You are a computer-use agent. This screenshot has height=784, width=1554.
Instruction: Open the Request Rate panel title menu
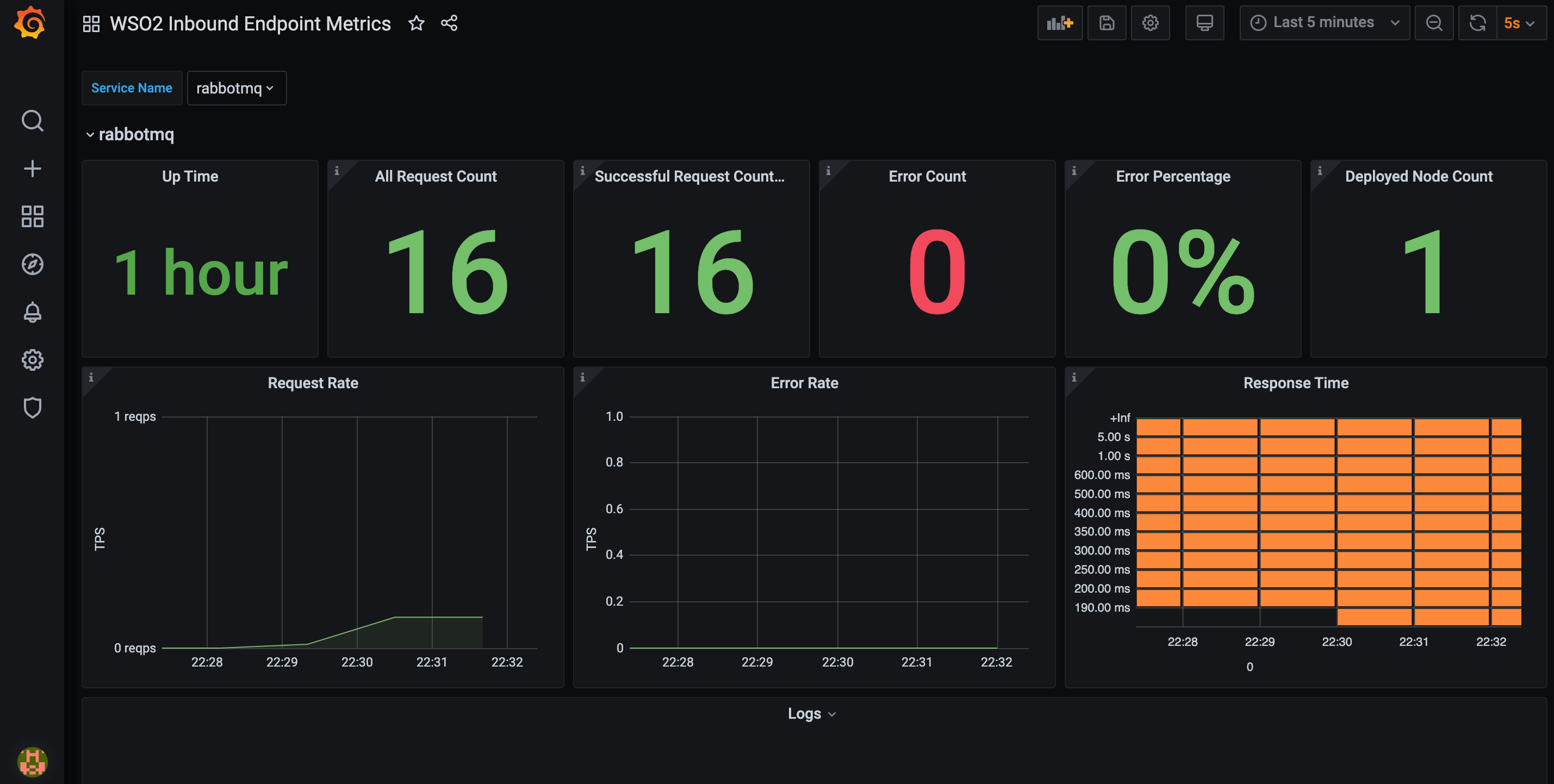313,383
